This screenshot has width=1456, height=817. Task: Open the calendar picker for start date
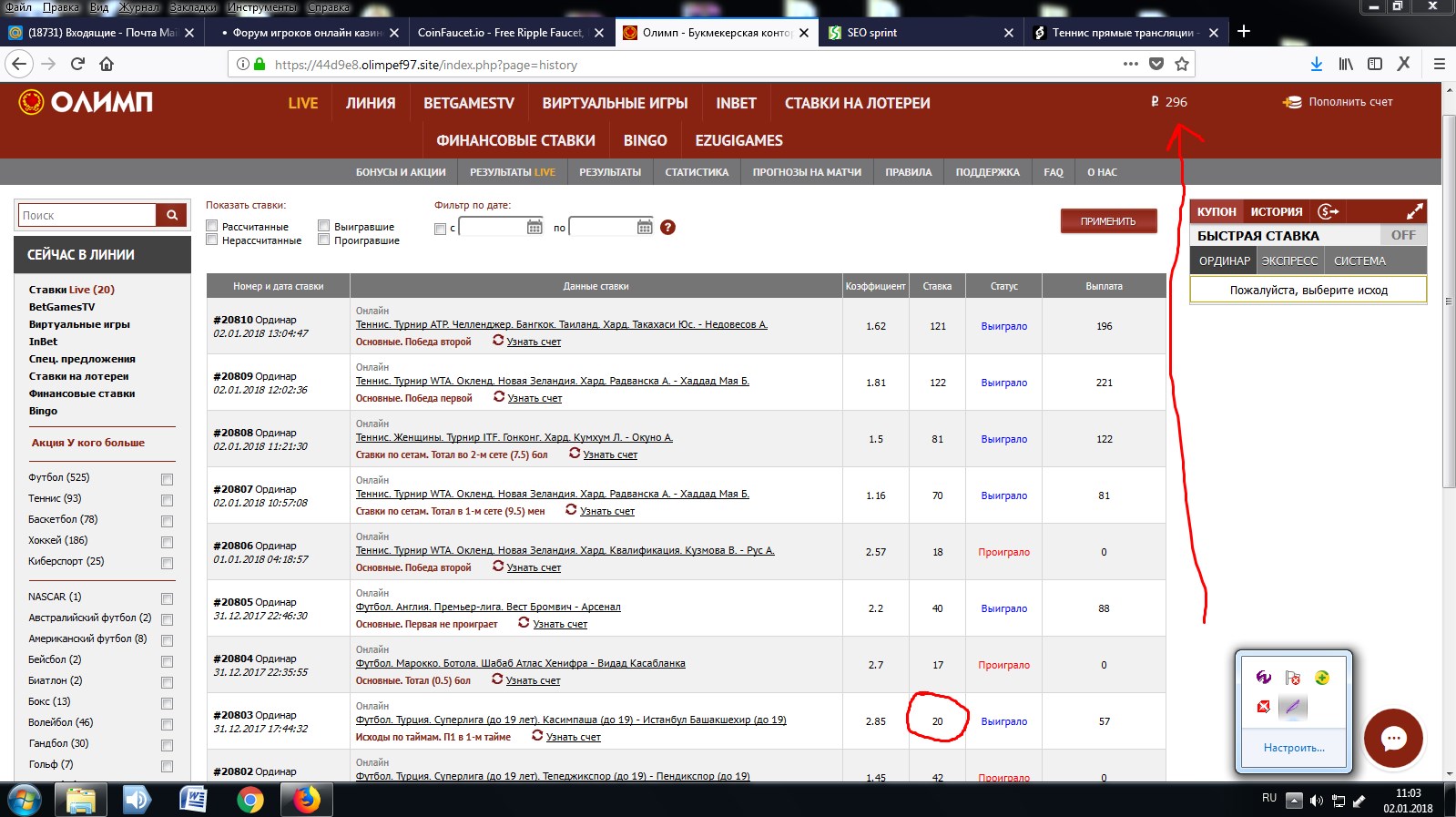coord(535,227)
